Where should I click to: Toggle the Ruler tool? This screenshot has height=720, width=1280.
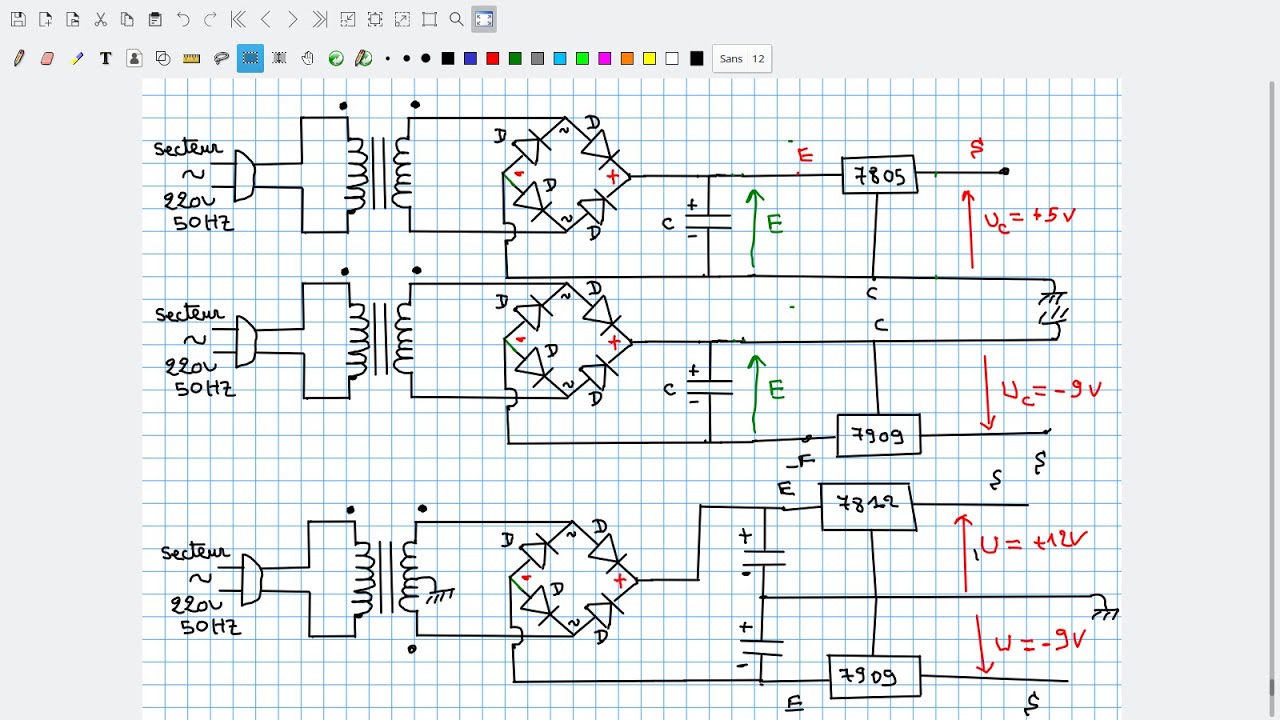192,58
